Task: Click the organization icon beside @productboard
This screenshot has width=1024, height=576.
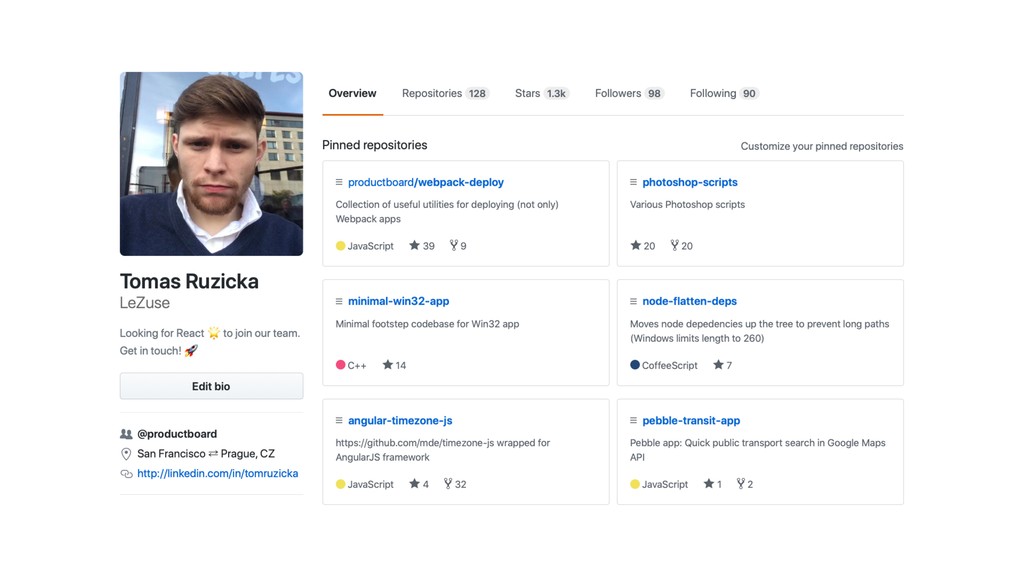Action: 126,434
